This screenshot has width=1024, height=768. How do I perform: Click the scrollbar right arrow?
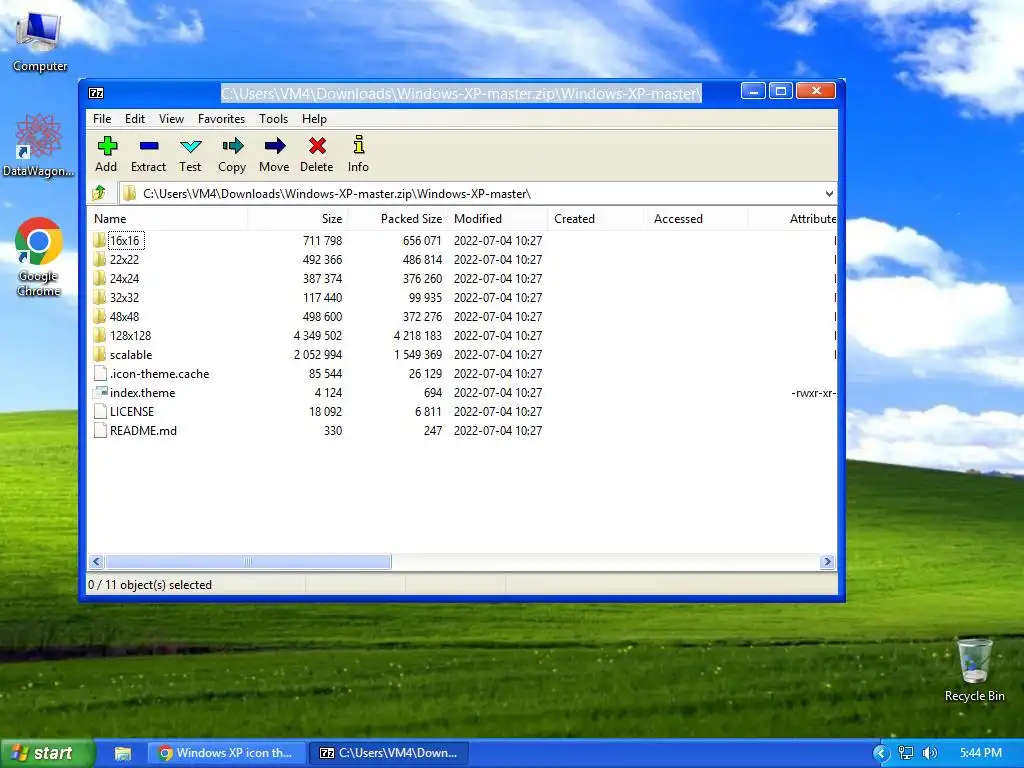coord(827,562)
